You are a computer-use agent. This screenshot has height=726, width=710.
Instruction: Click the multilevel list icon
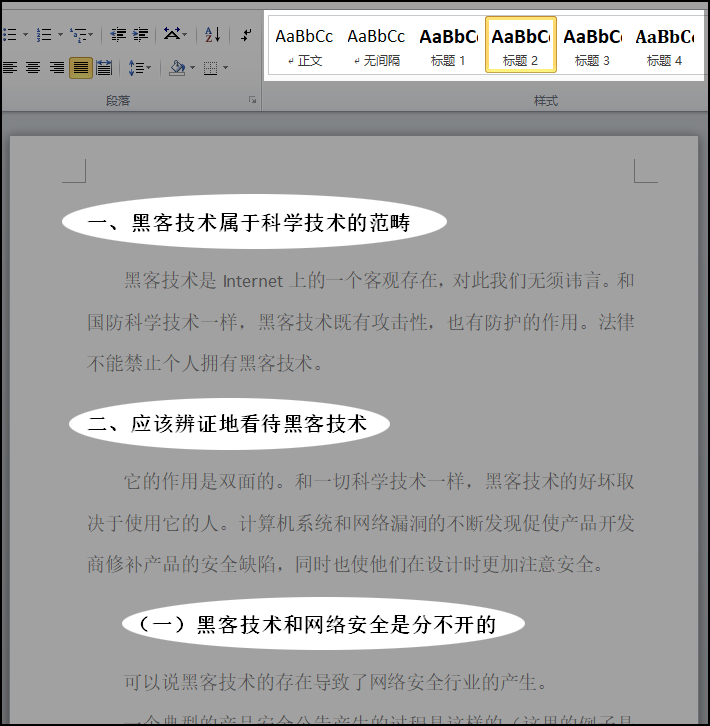(79, 35)
